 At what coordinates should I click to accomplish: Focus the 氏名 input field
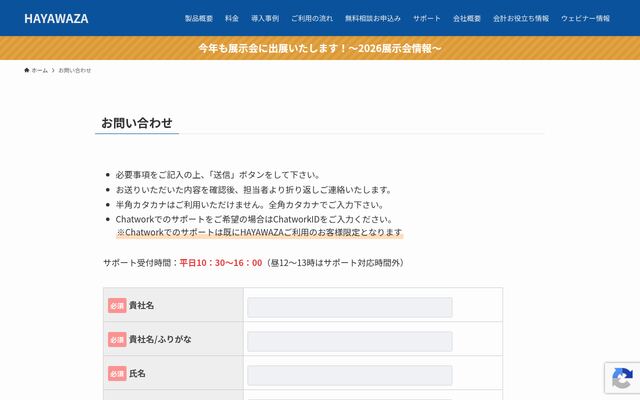(350, 376)
